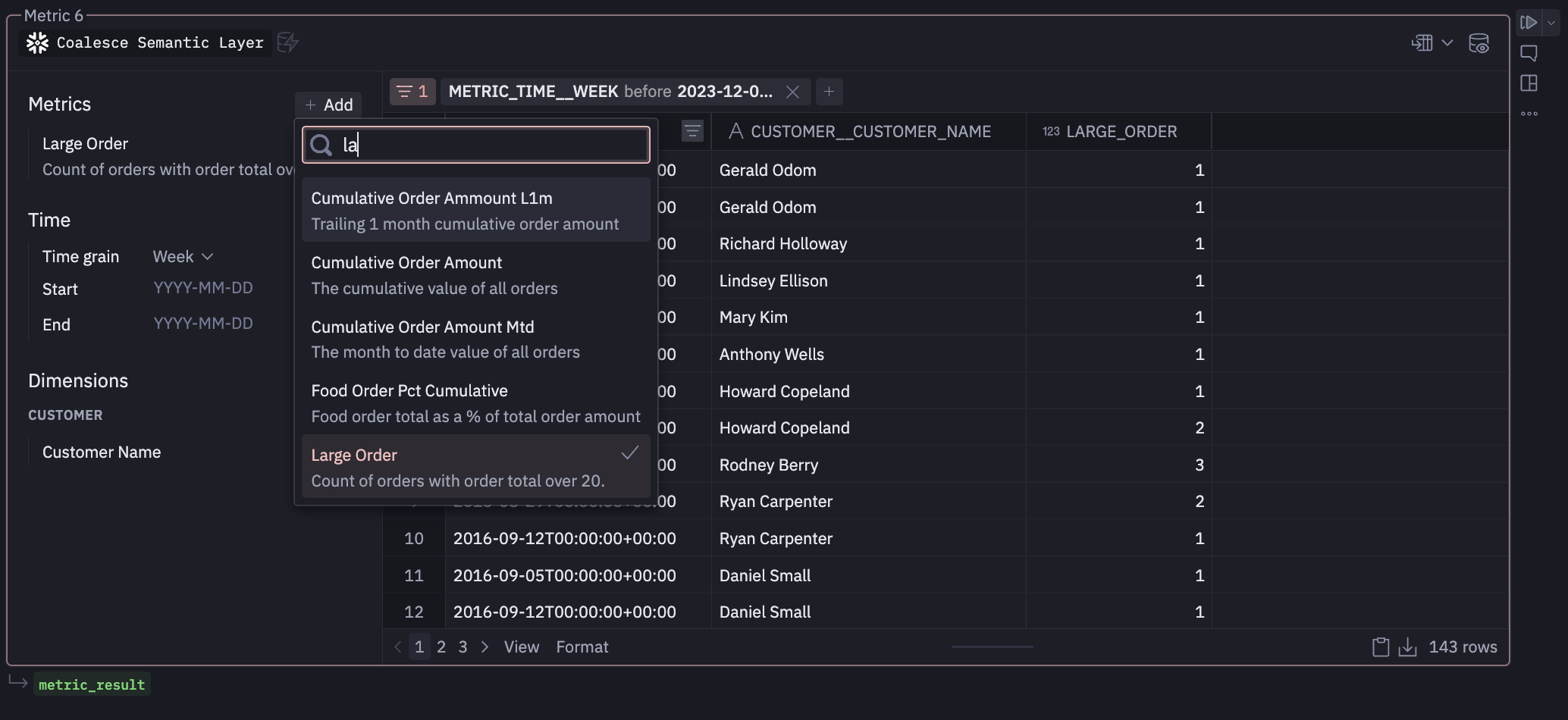The image size is (1568, 720).
Task: Open the Week time grain dropdown
Action: pos(182,256)
